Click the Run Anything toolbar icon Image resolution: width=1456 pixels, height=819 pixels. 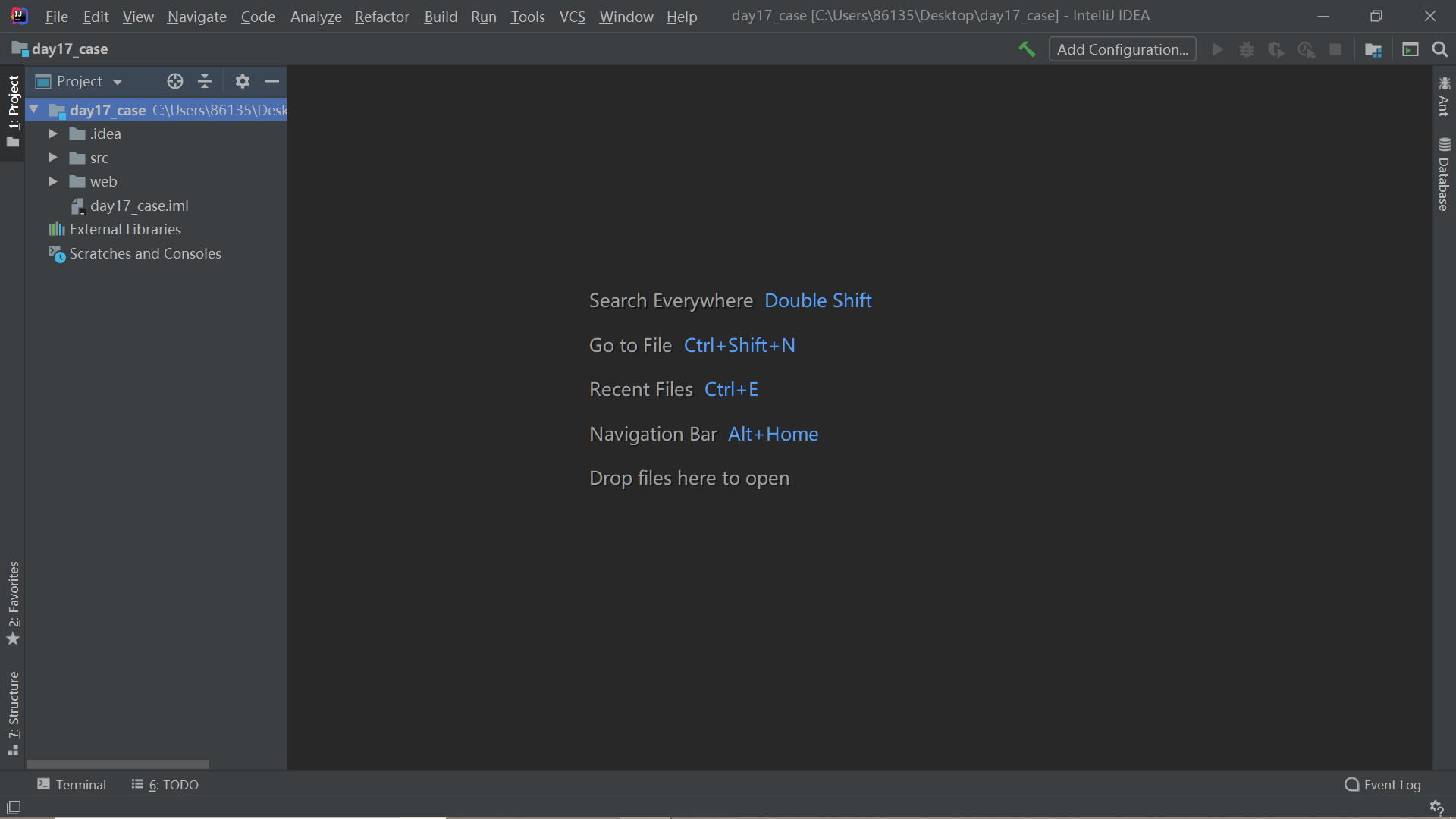(1410, 49)
